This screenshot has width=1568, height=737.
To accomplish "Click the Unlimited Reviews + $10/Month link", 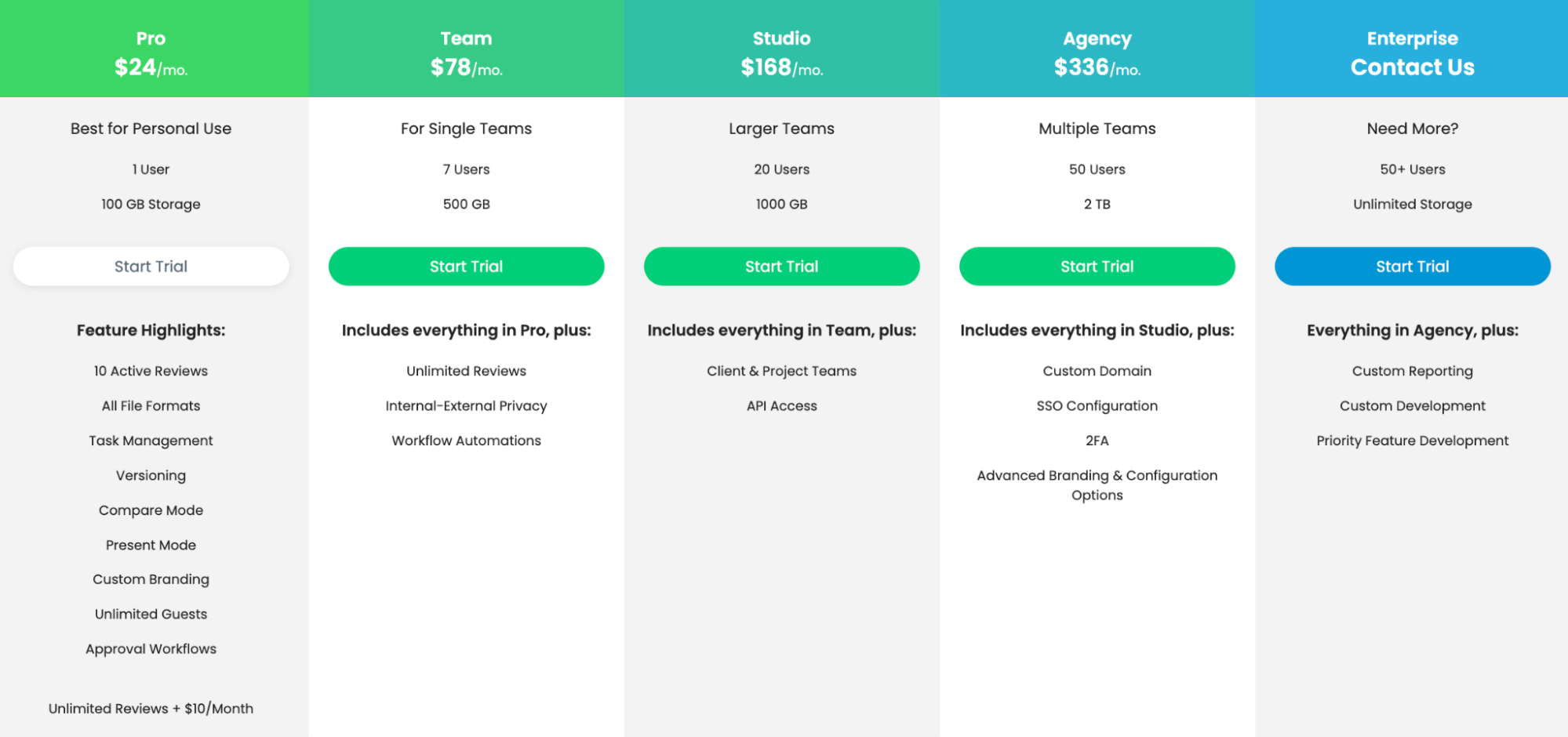I will pos(151,708).
